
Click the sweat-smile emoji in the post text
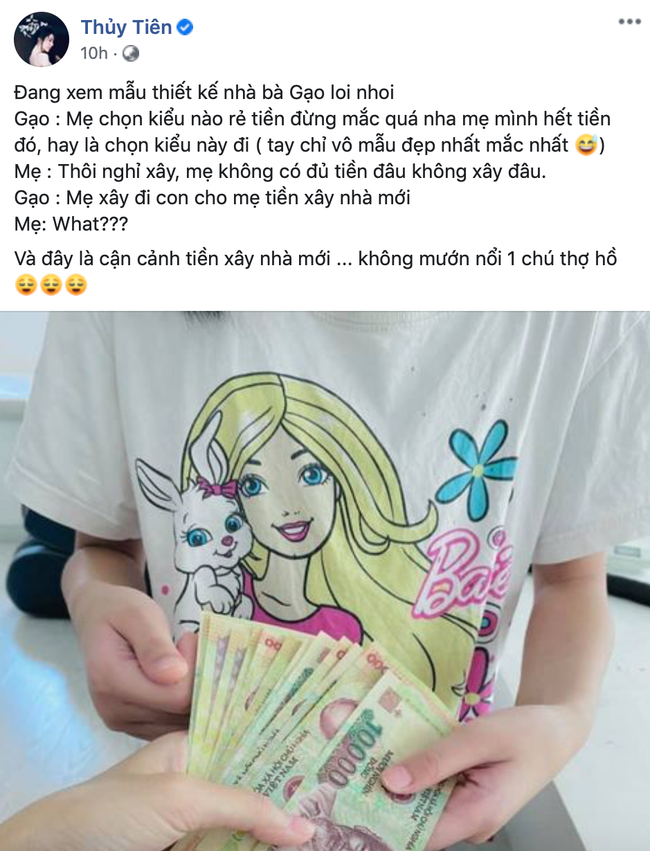585,145
